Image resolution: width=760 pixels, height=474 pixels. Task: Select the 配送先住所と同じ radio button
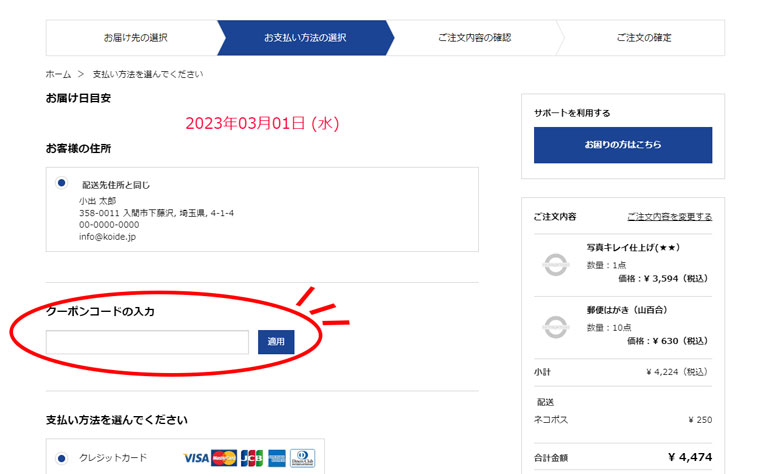(62, 183)
